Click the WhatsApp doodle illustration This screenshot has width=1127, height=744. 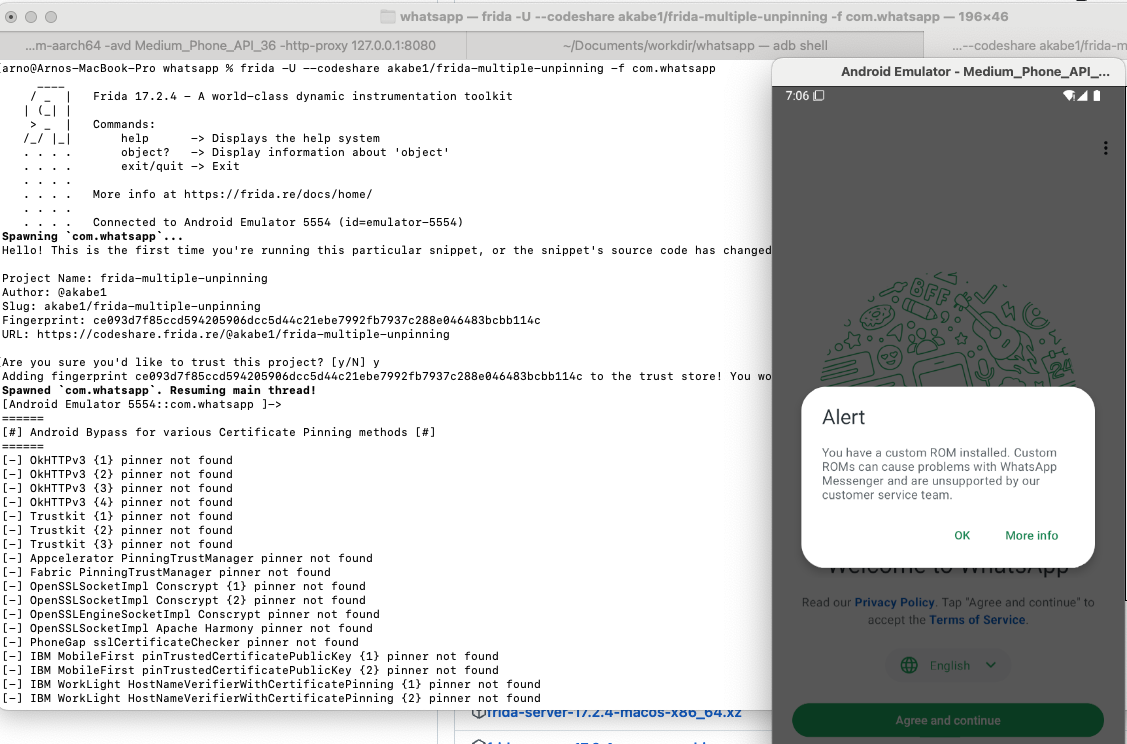(947, 329)
